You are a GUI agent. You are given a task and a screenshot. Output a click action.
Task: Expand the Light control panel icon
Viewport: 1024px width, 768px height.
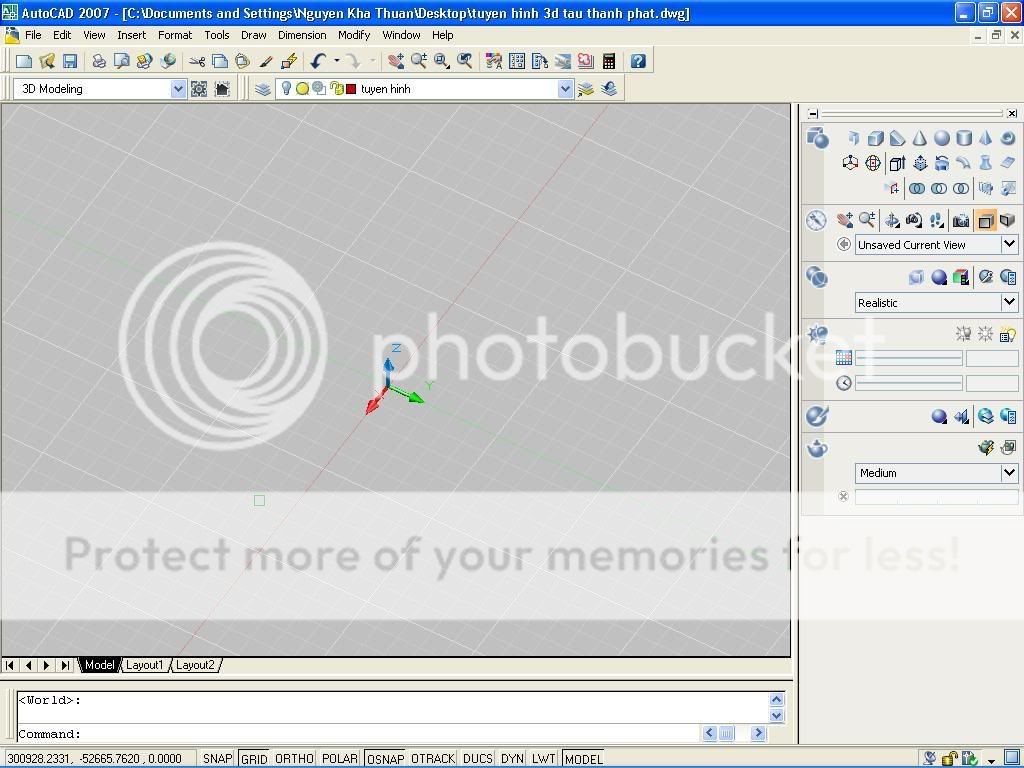coord(817,334)
